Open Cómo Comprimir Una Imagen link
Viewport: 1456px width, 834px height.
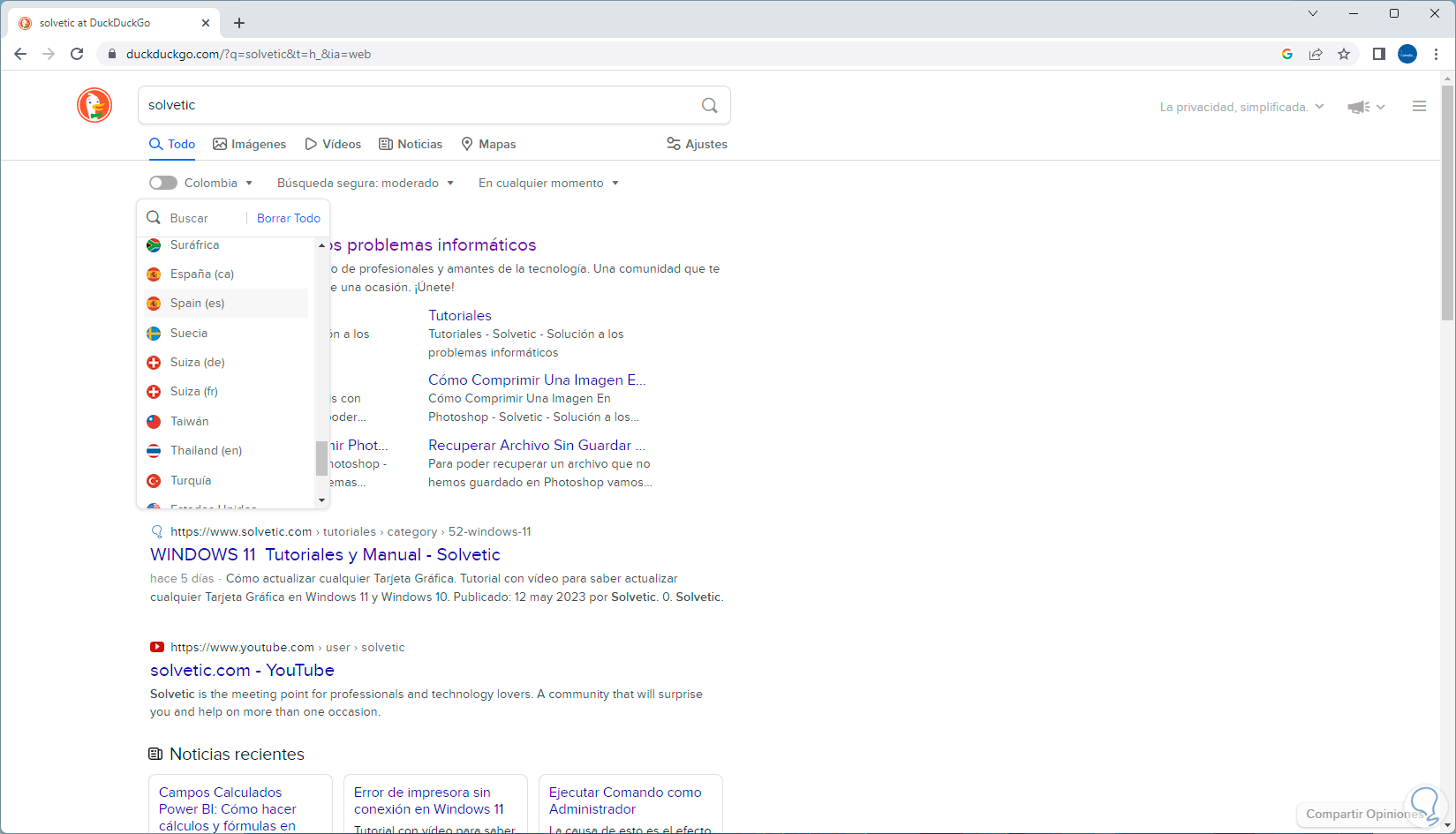click(537, 379)
